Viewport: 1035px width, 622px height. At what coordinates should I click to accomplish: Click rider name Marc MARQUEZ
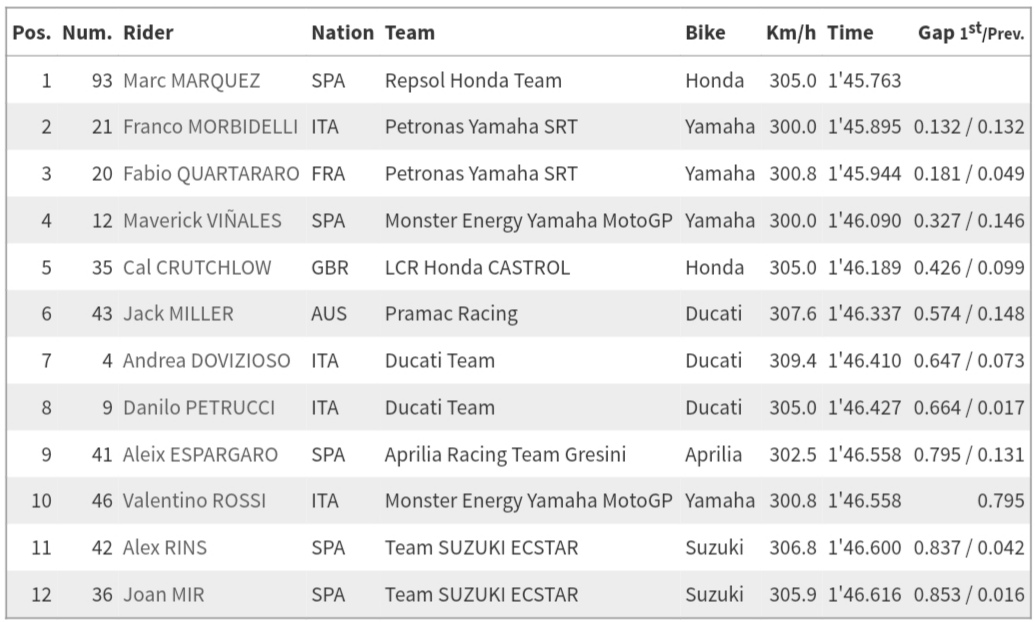point(191,81)
